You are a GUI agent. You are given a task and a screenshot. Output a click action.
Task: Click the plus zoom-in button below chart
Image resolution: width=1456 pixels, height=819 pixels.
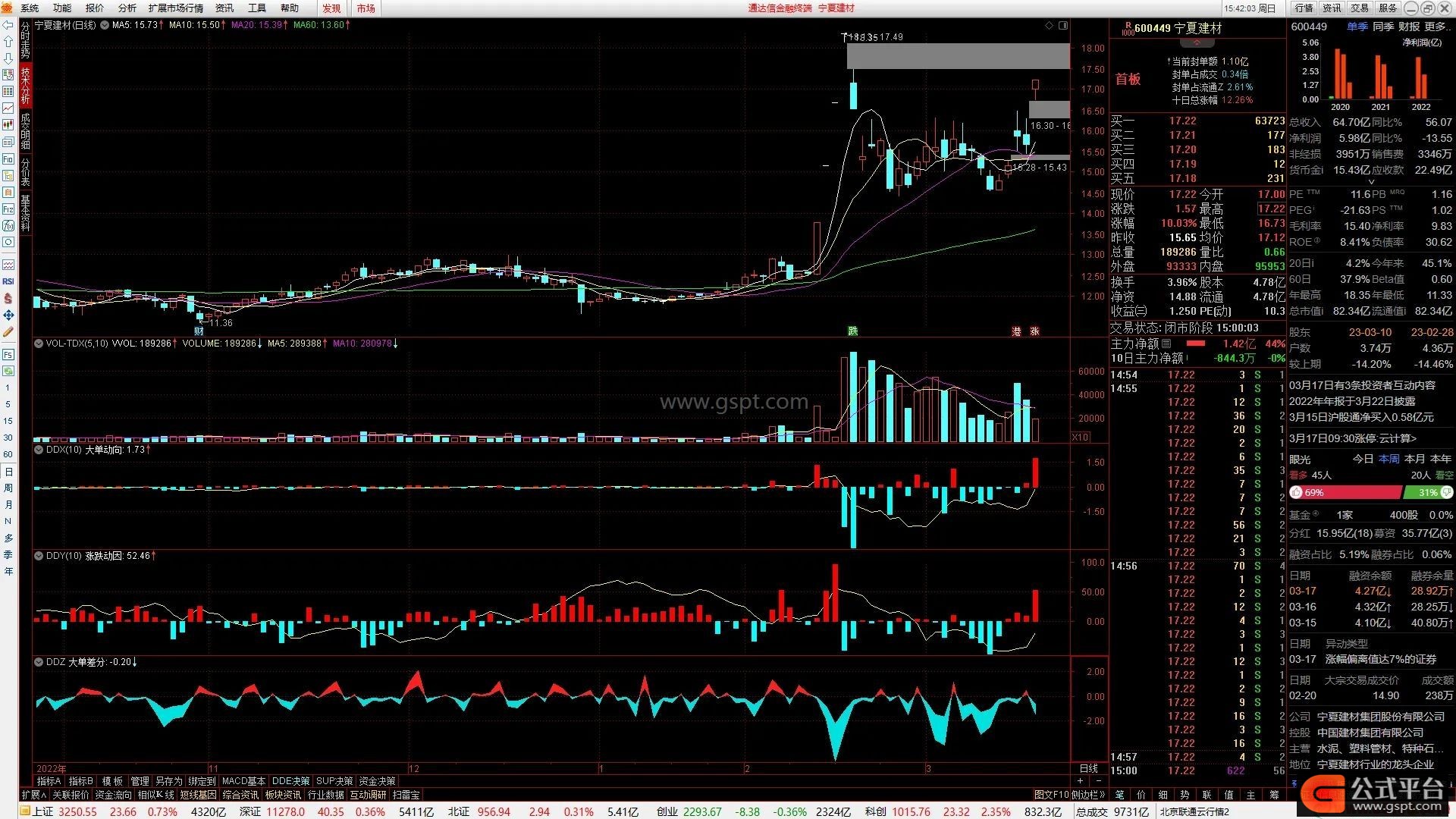click(1080, 780)
